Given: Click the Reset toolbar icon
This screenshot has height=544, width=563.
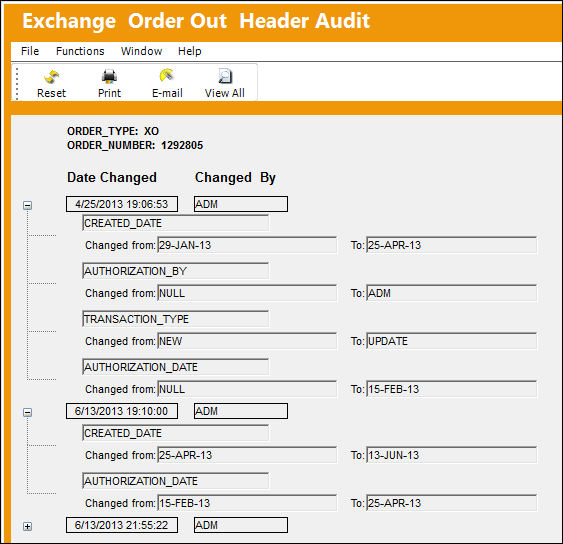Looking at the screenshot, I should [51, 76].
